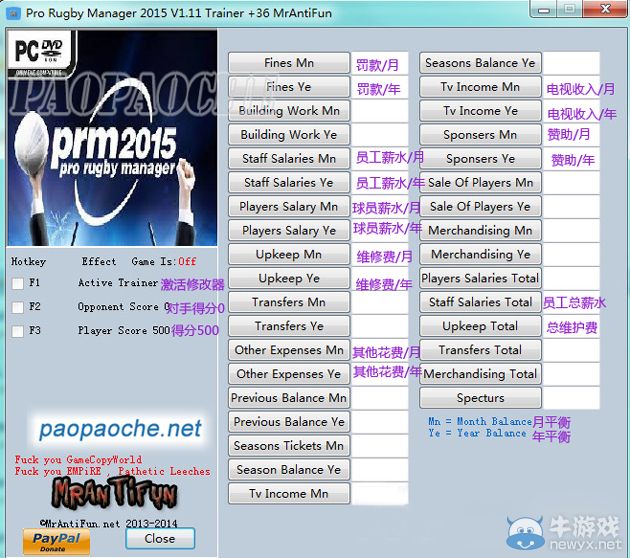This screenshot has height=558, width=630.
Task: Click the MrAntiFun graffiti logo
Action: point(114,494)
